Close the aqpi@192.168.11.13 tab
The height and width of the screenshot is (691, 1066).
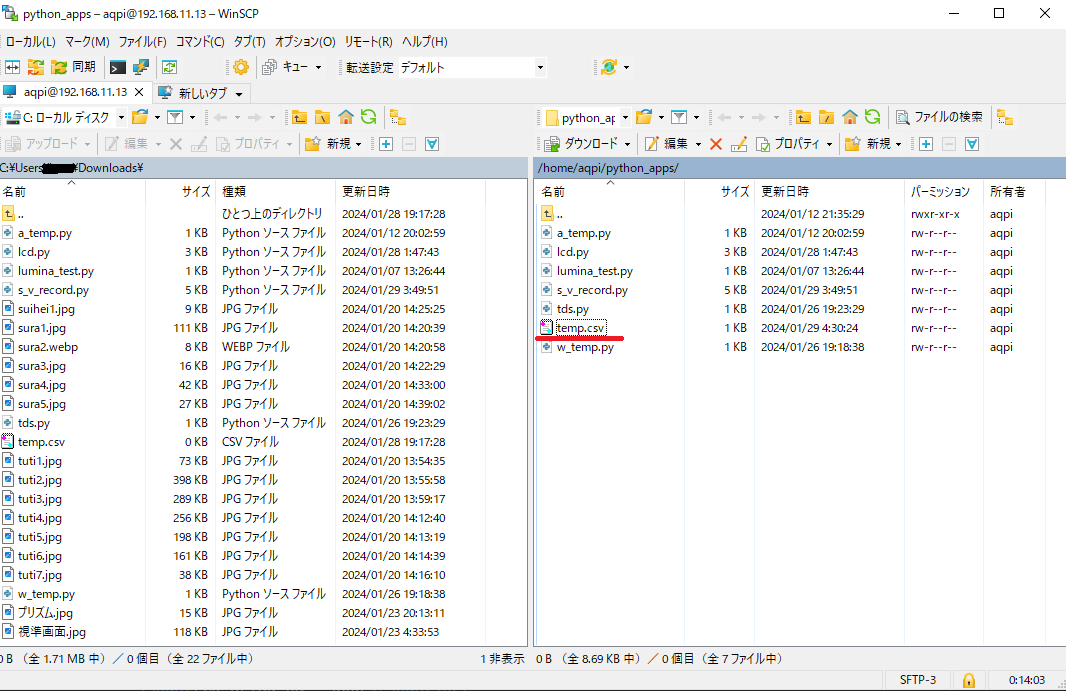click(139, 92)
